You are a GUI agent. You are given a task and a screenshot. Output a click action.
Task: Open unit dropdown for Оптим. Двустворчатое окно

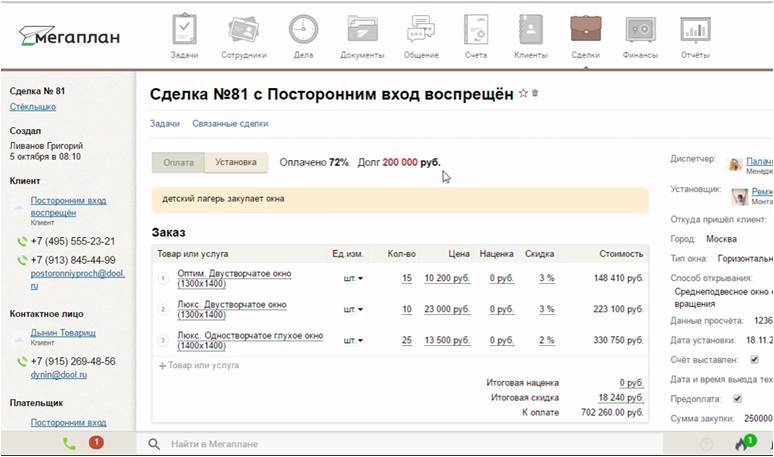click(x=353, y=279)
